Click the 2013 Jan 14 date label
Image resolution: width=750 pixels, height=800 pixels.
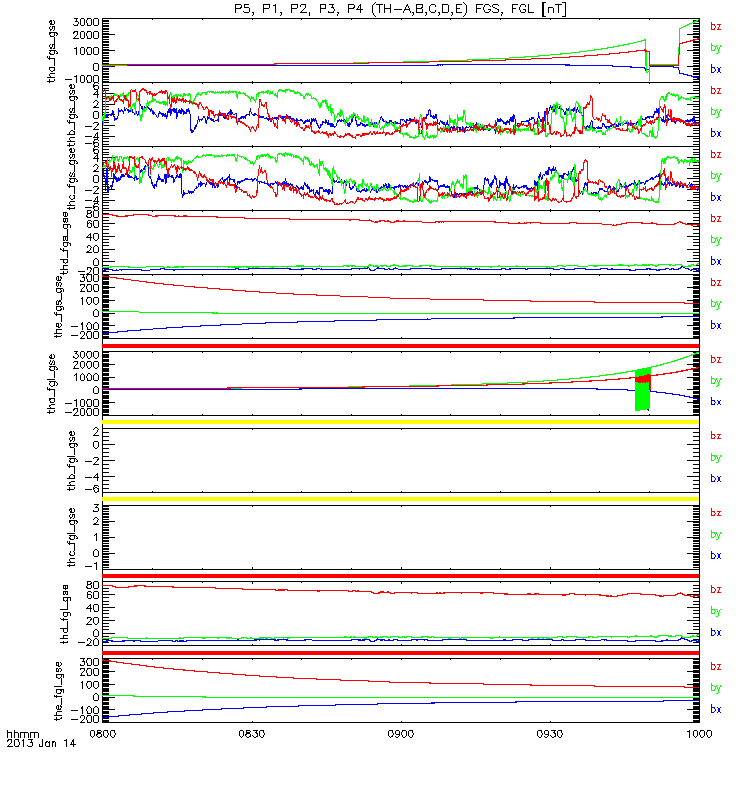tap(41, 743)
